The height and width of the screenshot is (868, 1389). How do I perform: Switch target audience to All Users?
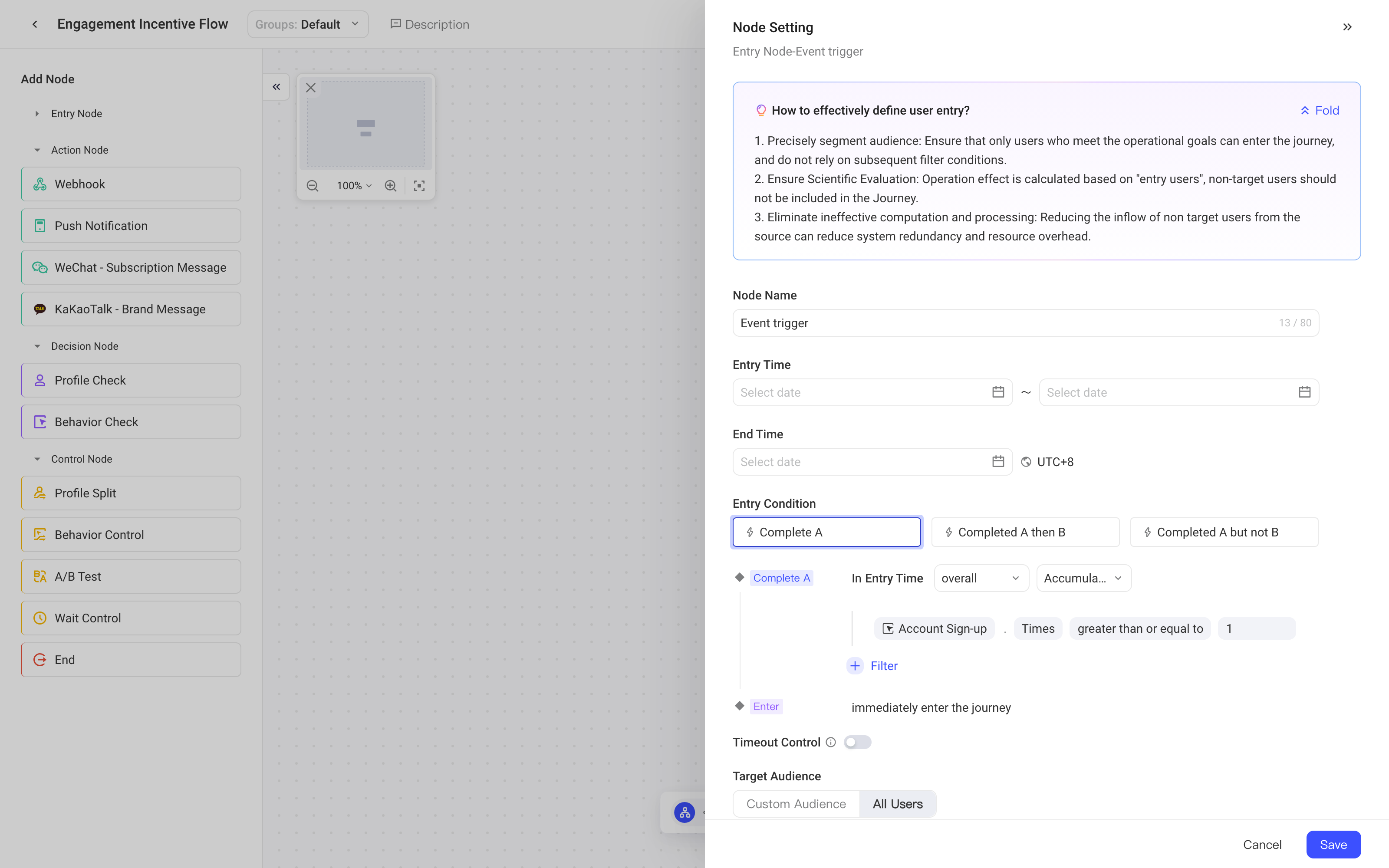pyautogui.click(x=898, y=804)
